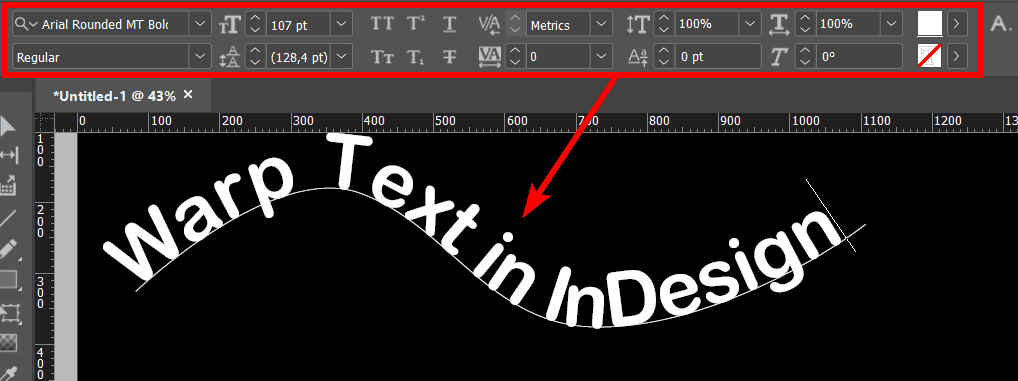Toggle Superscript text formatting
Screen dimensions: 1018x381
[x=416, y=25]
